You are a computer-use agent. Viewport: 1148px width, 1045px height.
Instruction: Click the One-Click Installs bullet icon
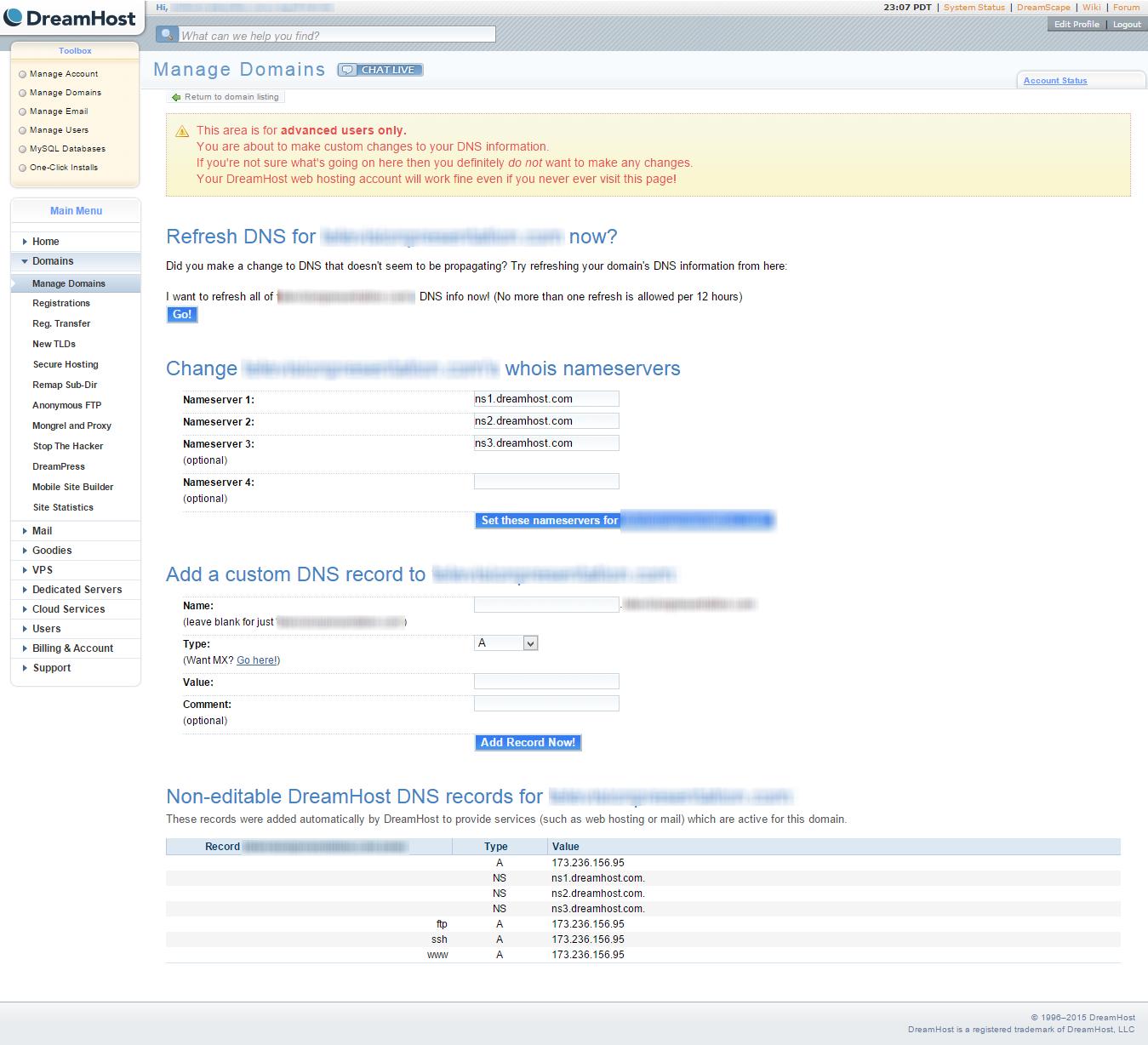22,168
